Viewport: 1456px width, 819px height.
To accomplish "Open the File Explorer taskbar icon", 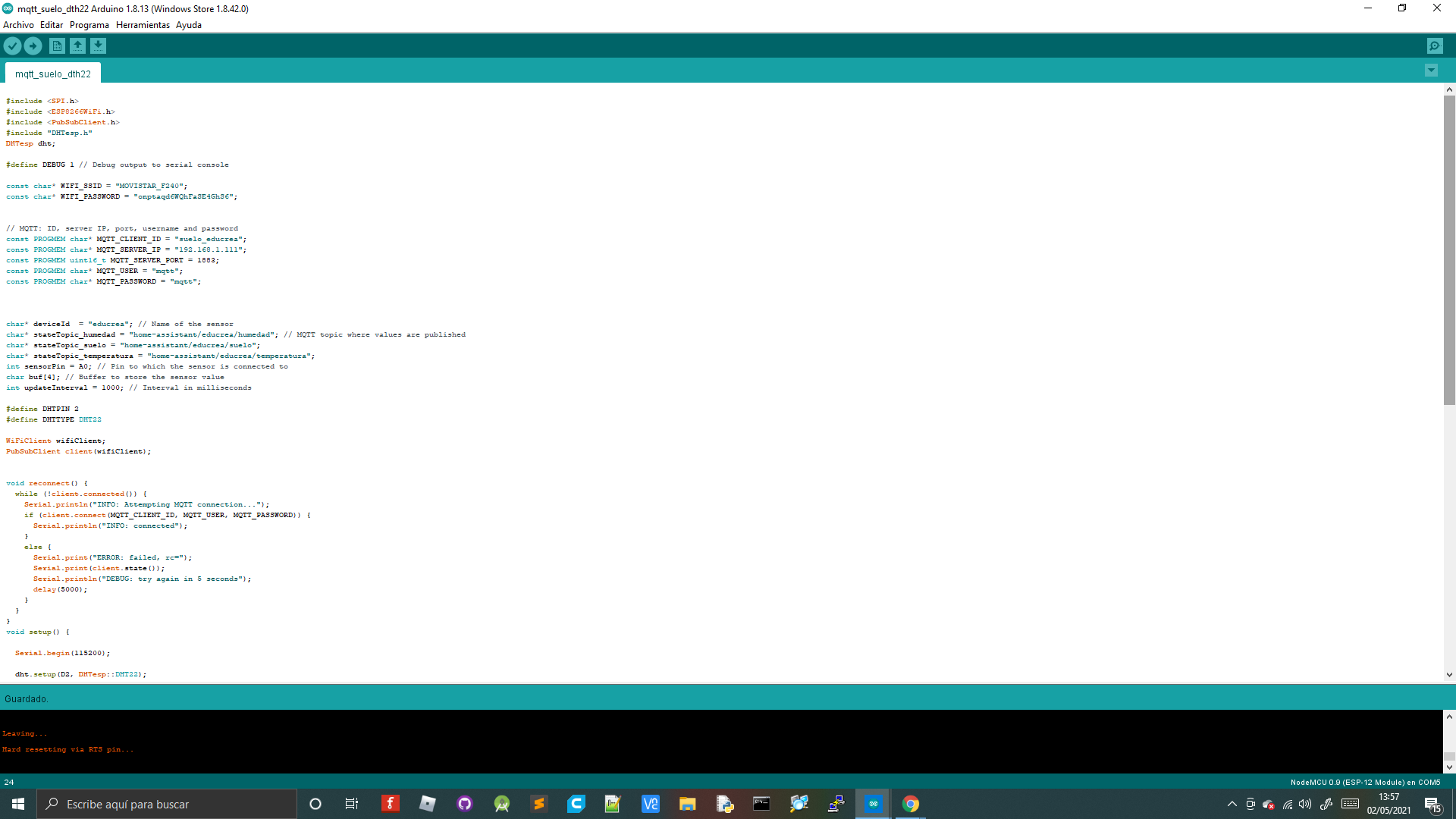I will click(687, 804).
